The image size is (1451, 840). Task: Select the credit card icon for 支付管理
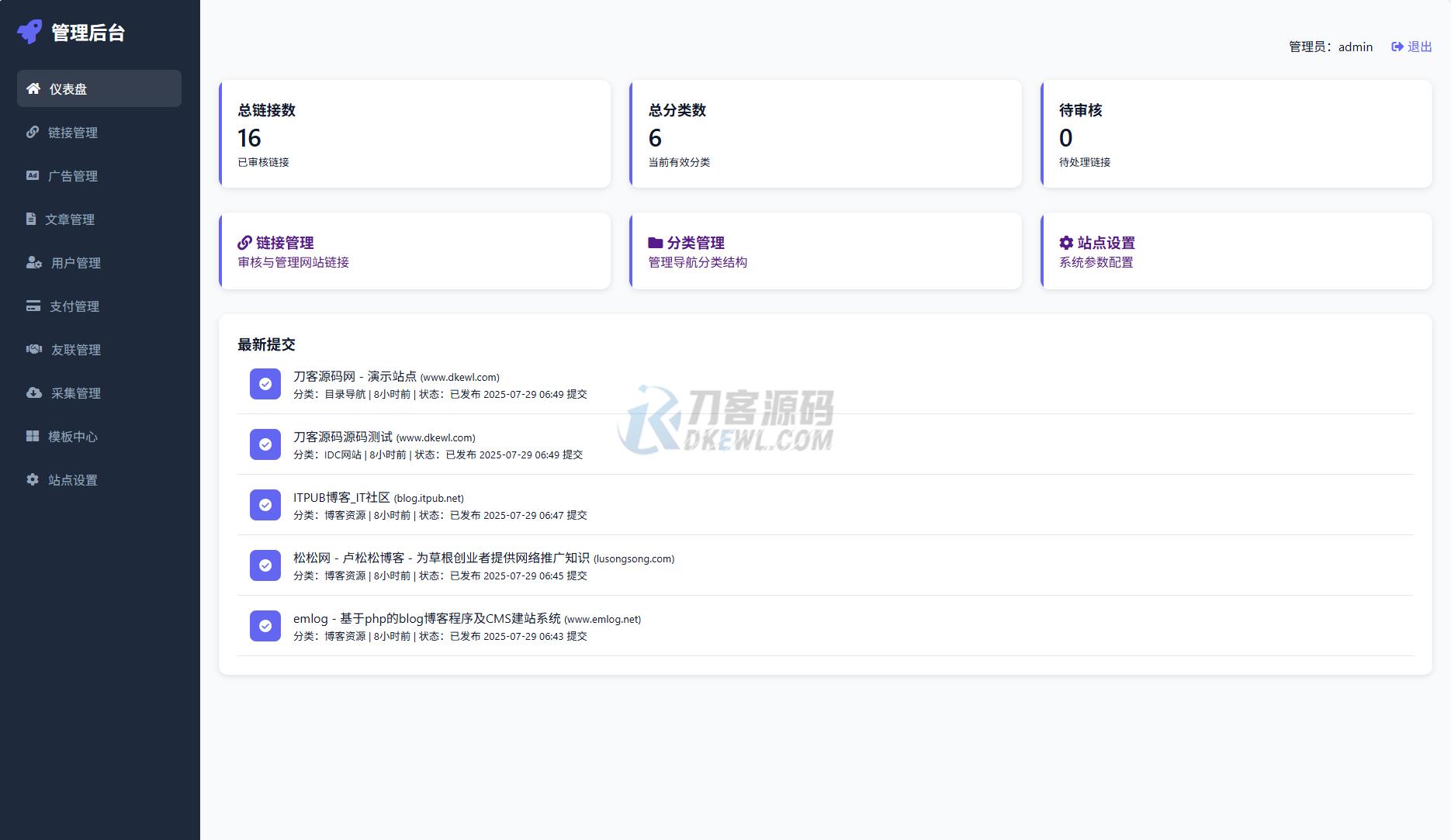(33, 306)
